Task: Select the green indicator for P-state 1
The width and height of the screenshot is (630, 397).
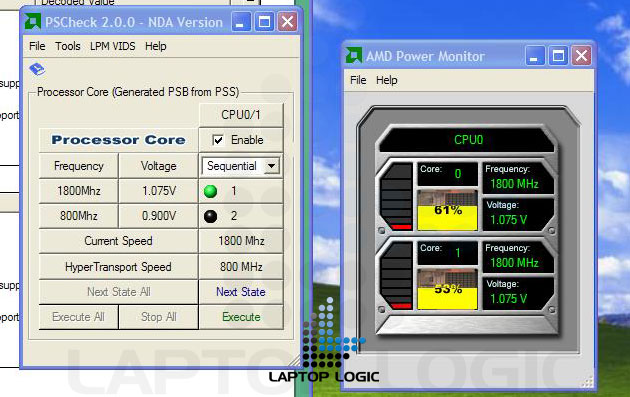Action: tap(211, 191)
